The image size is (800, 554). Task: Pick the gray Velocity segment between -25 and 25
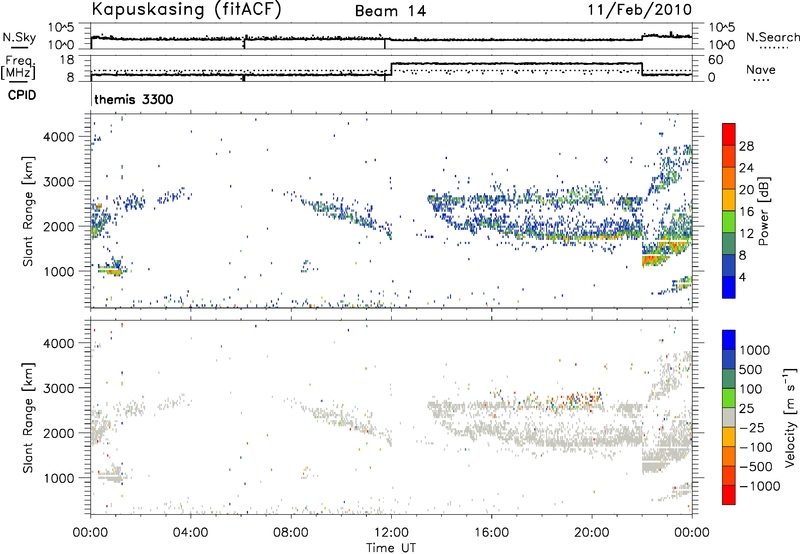click(729, 417)
